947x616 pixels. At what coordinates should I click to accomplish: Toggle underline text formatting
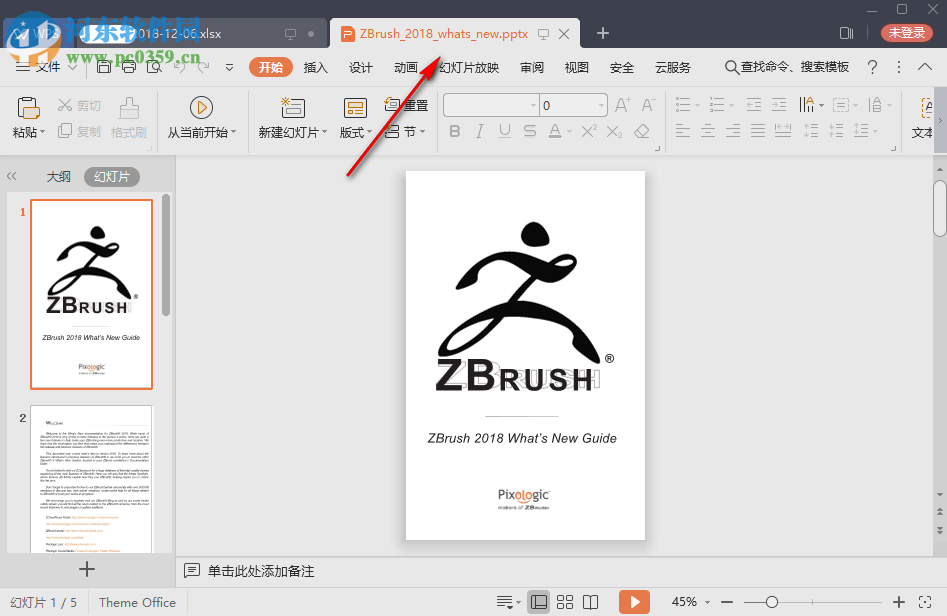pos(504,131)
